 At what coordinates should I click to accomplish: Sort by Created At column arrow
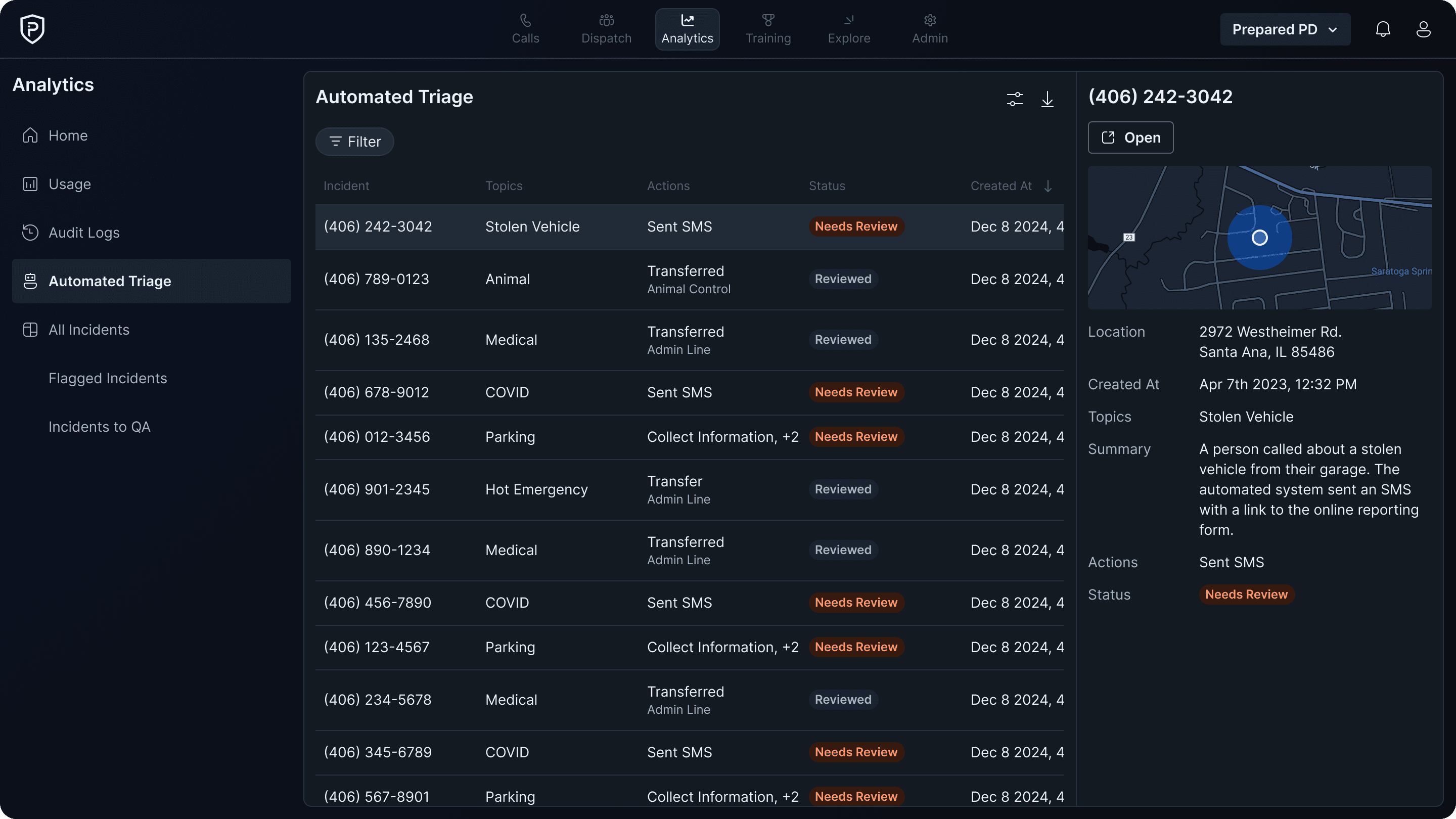point(1048,186)
